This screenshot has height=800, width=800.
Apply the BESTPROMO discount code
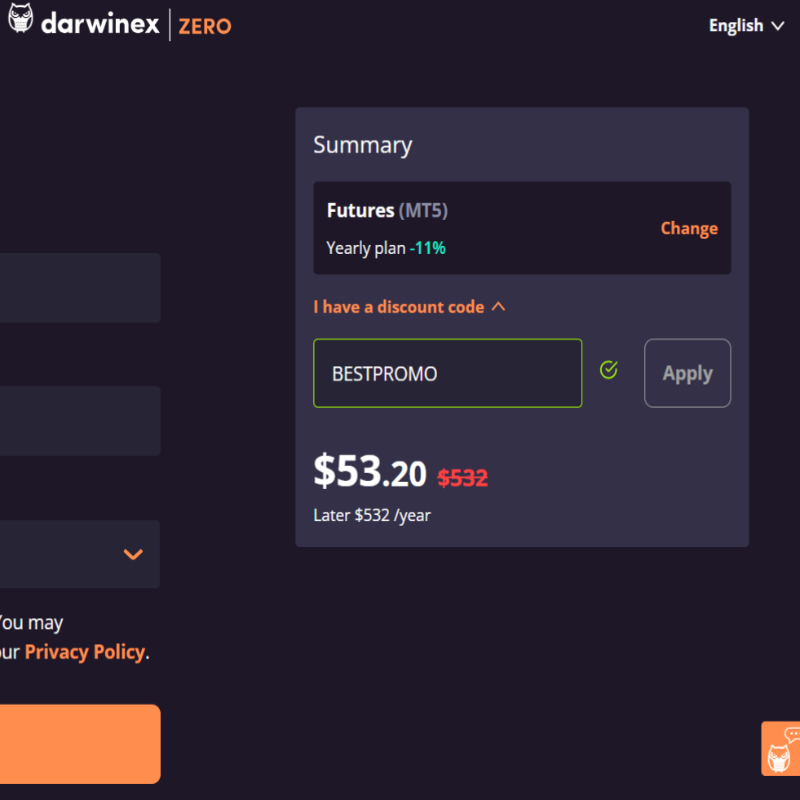point(687,373)
